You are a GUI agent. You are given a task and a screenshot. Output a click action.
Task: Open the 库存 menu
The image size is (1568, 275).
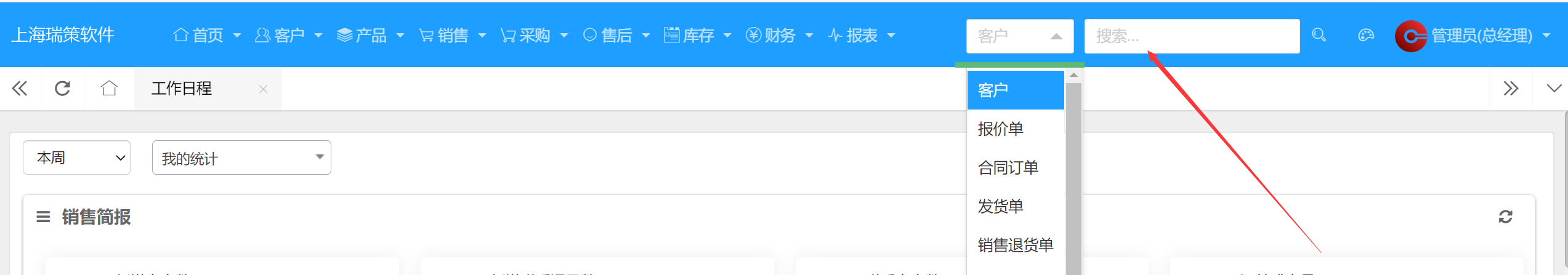pyautogui.click(x=697, y=35)
